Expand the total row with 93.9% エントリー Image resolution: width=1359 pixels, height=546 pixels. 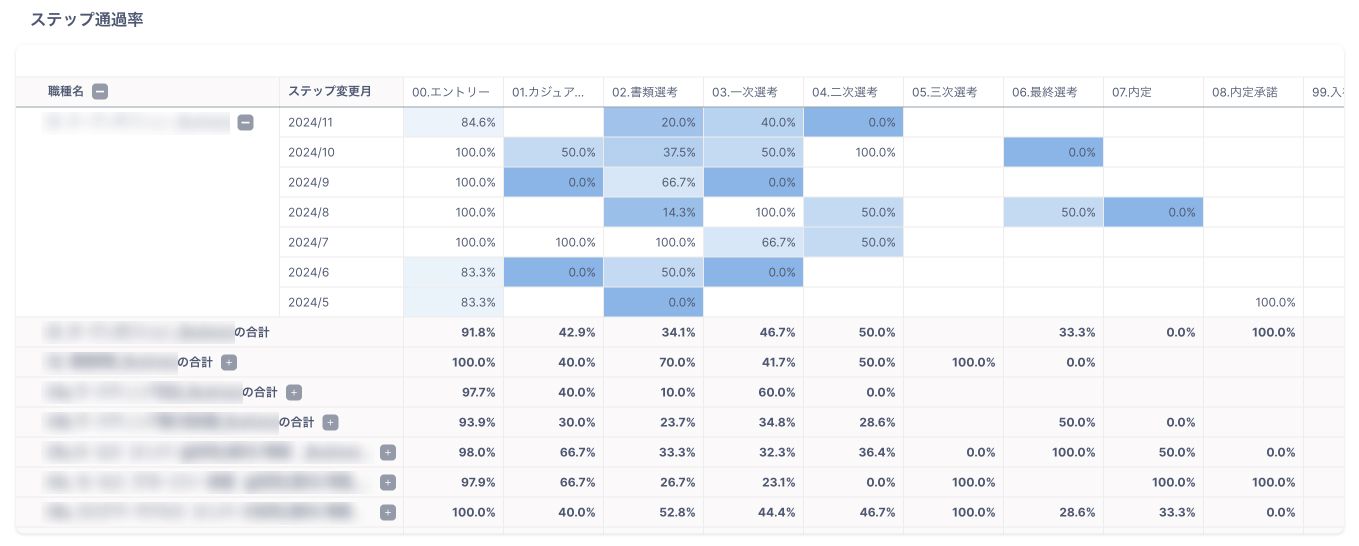[x=331, y=422]
